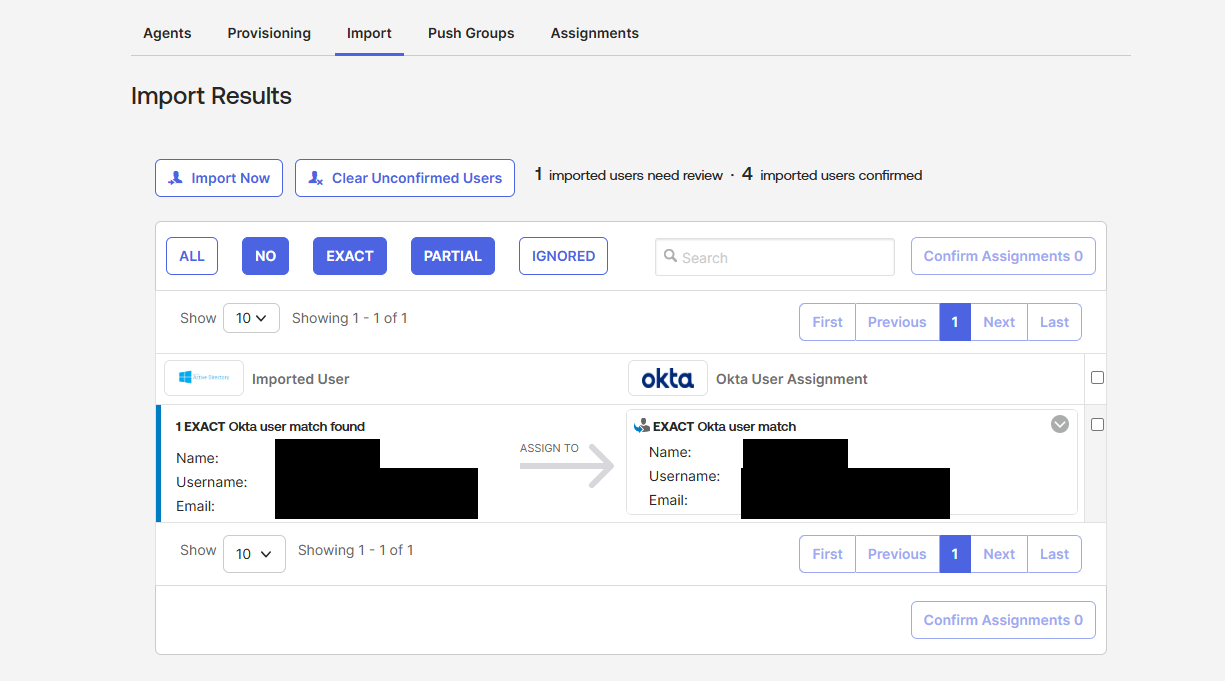The width and height of the screenshot is (1225, 681).
Task: Click 'imported users need review' text
Action: (x=636, y=175)
